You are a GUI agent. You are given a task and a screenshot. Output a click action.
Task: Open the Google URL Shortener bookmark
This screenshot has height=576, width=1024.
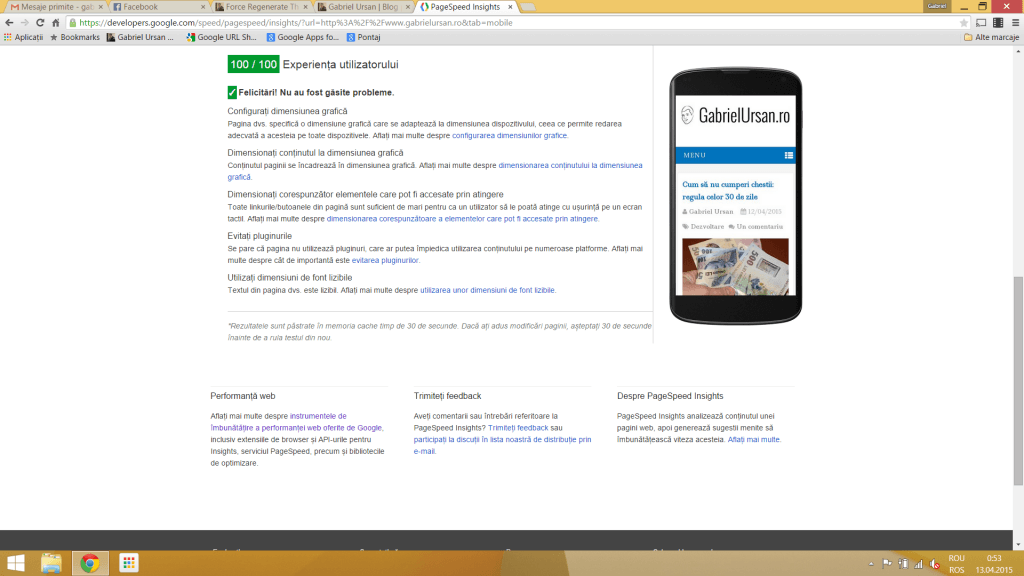point(221,37)
